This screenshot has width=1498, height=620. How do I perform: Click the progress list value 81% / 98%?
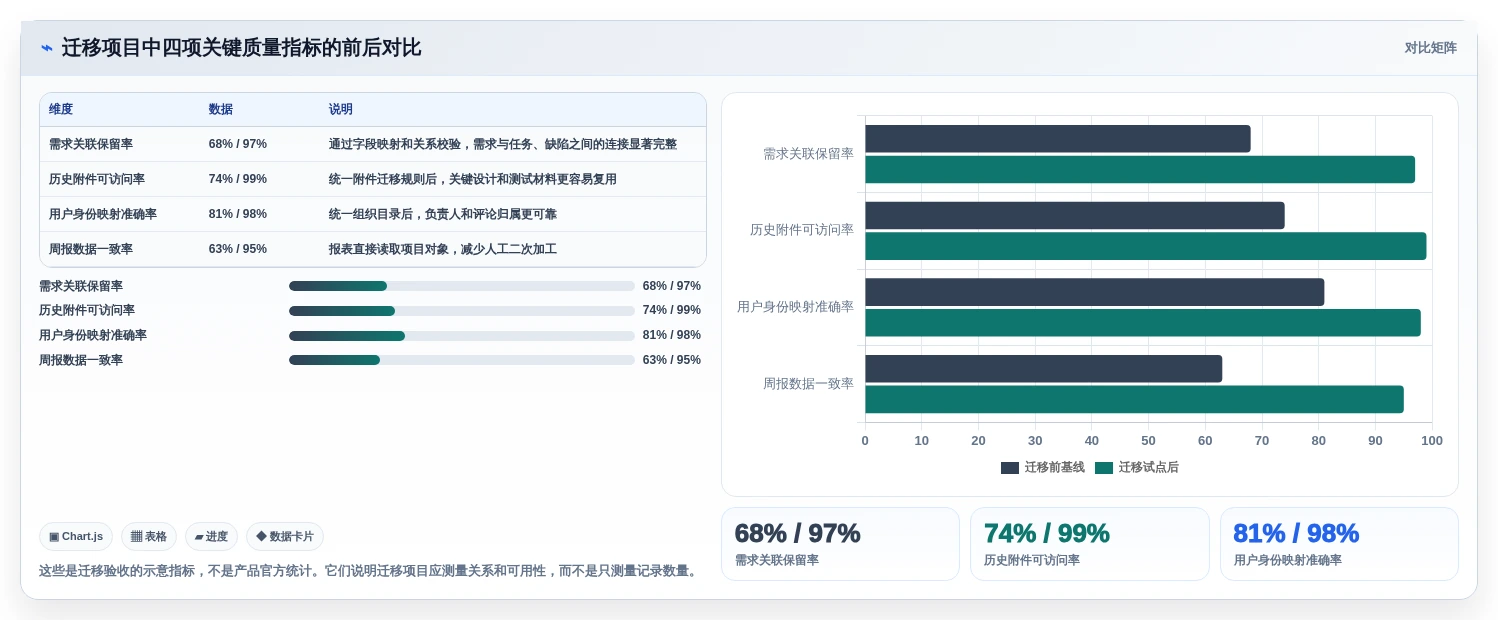coord(672,335)
